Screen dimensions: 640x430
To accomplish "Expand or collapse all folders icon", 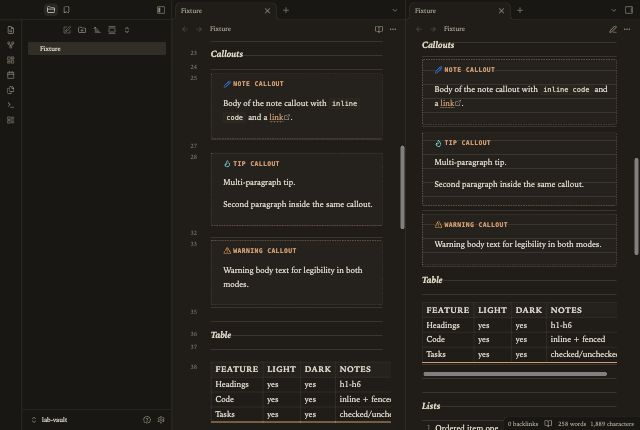I will (127, 30).
